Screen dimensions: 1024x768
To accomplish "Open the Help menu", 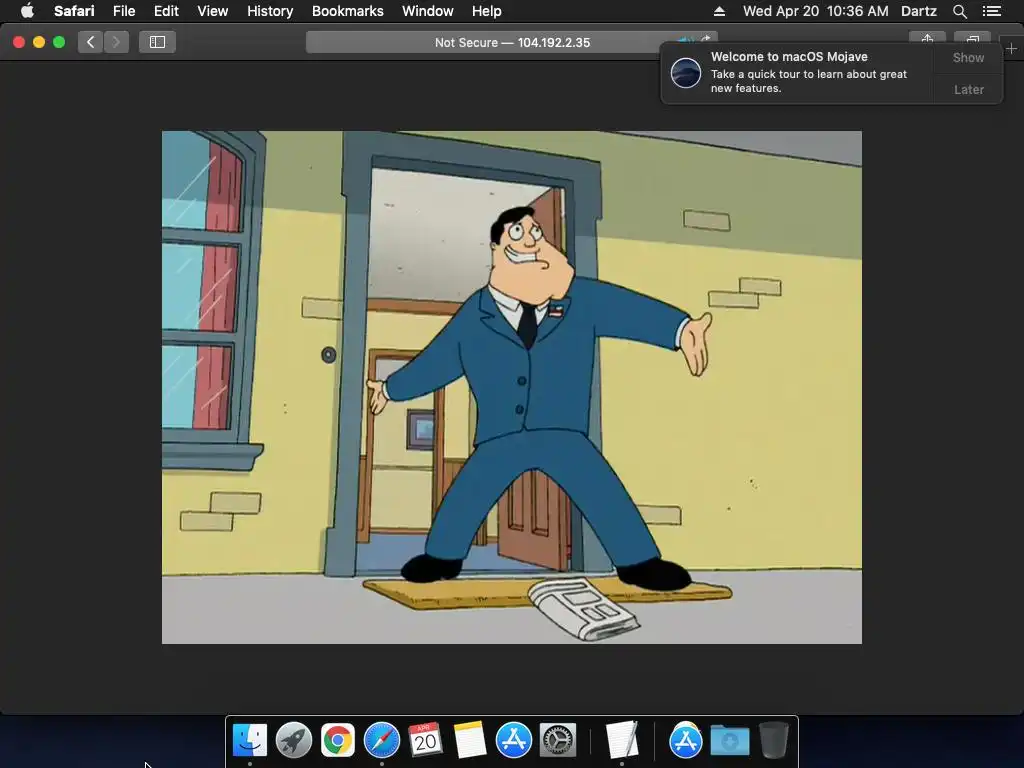I will click(487, 11).
